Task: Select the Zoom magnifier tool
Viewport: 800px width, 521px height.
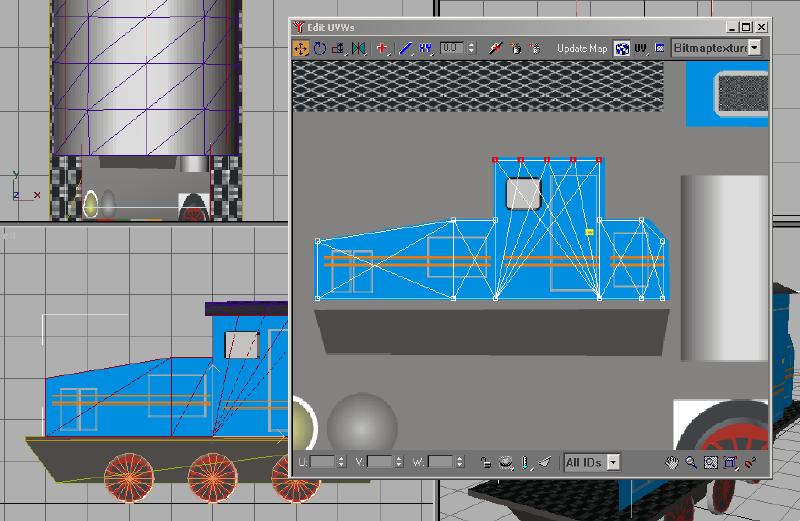Action: pyautogui.click(x=691, y=463)
